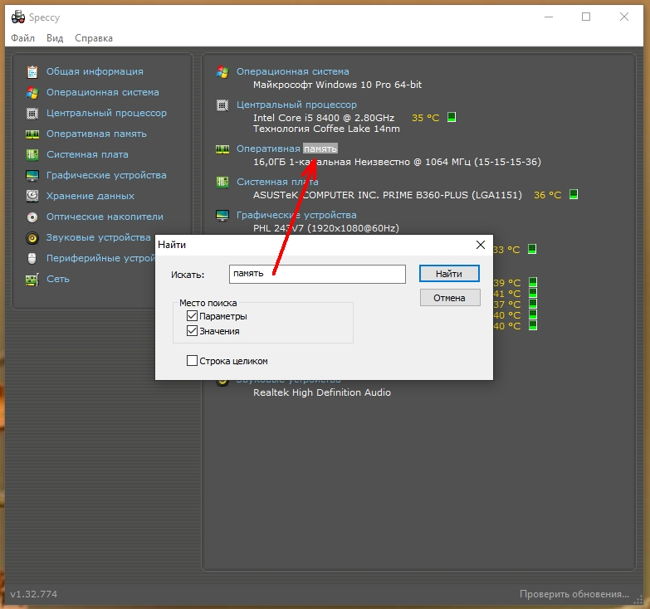
Task: Open Оперативная память heading in summary
Action: [x=287, y=149]
